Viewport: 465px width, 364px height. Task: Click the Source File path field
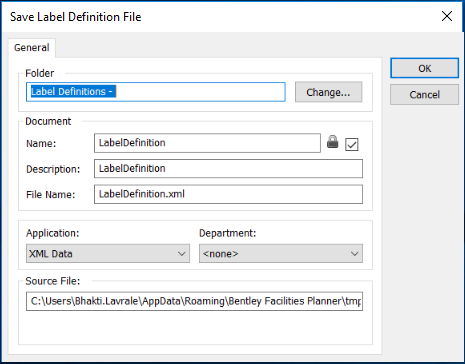coord(194,301)
